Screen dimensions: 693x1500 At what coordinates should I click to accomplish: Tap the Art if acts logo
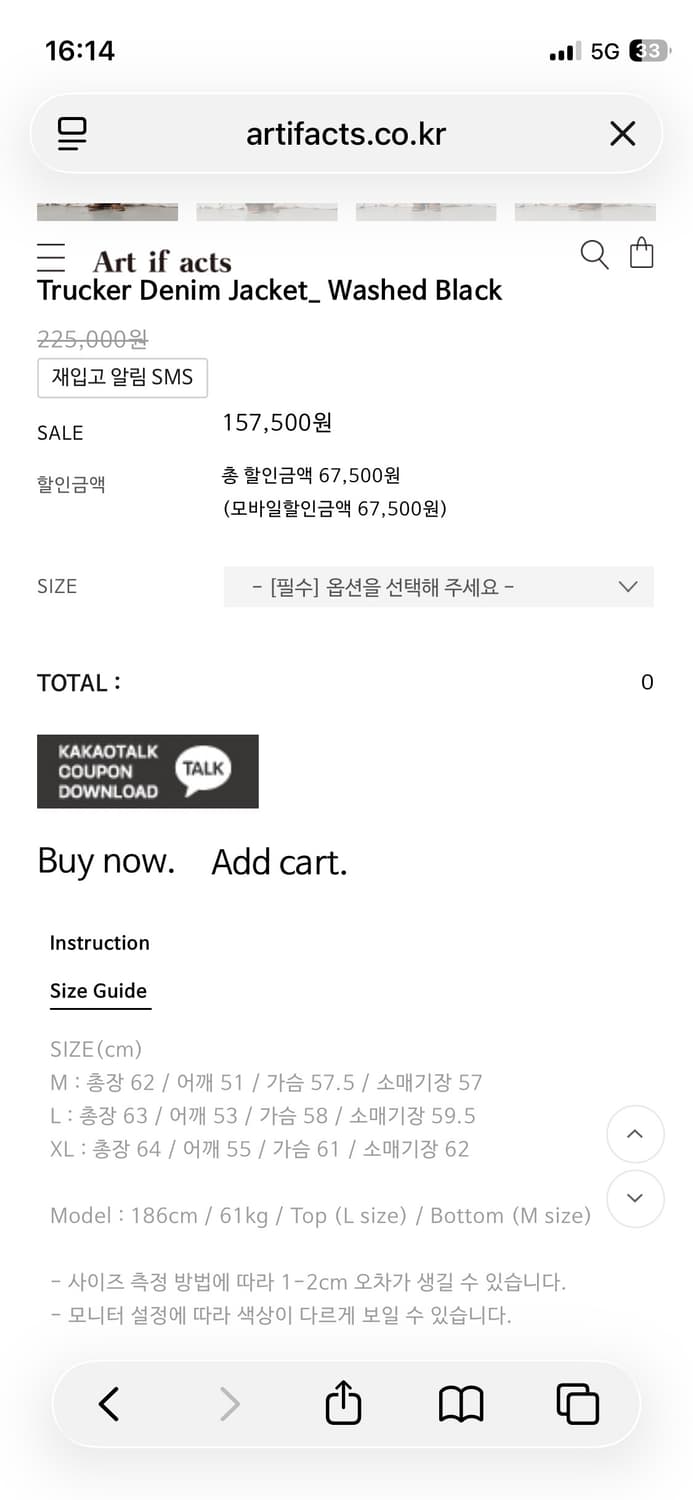162,261
